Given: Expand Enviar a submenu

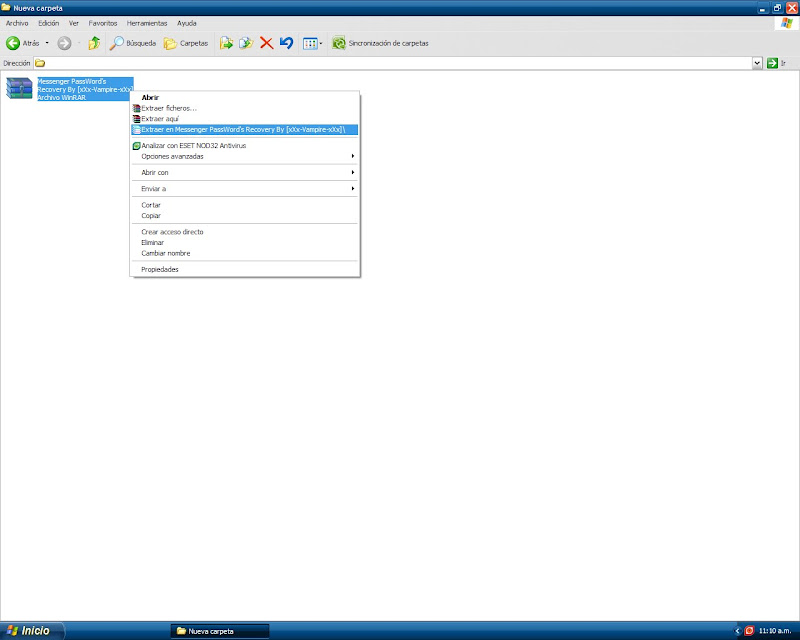Looking at the screenshot, I should tap(244, 189).
